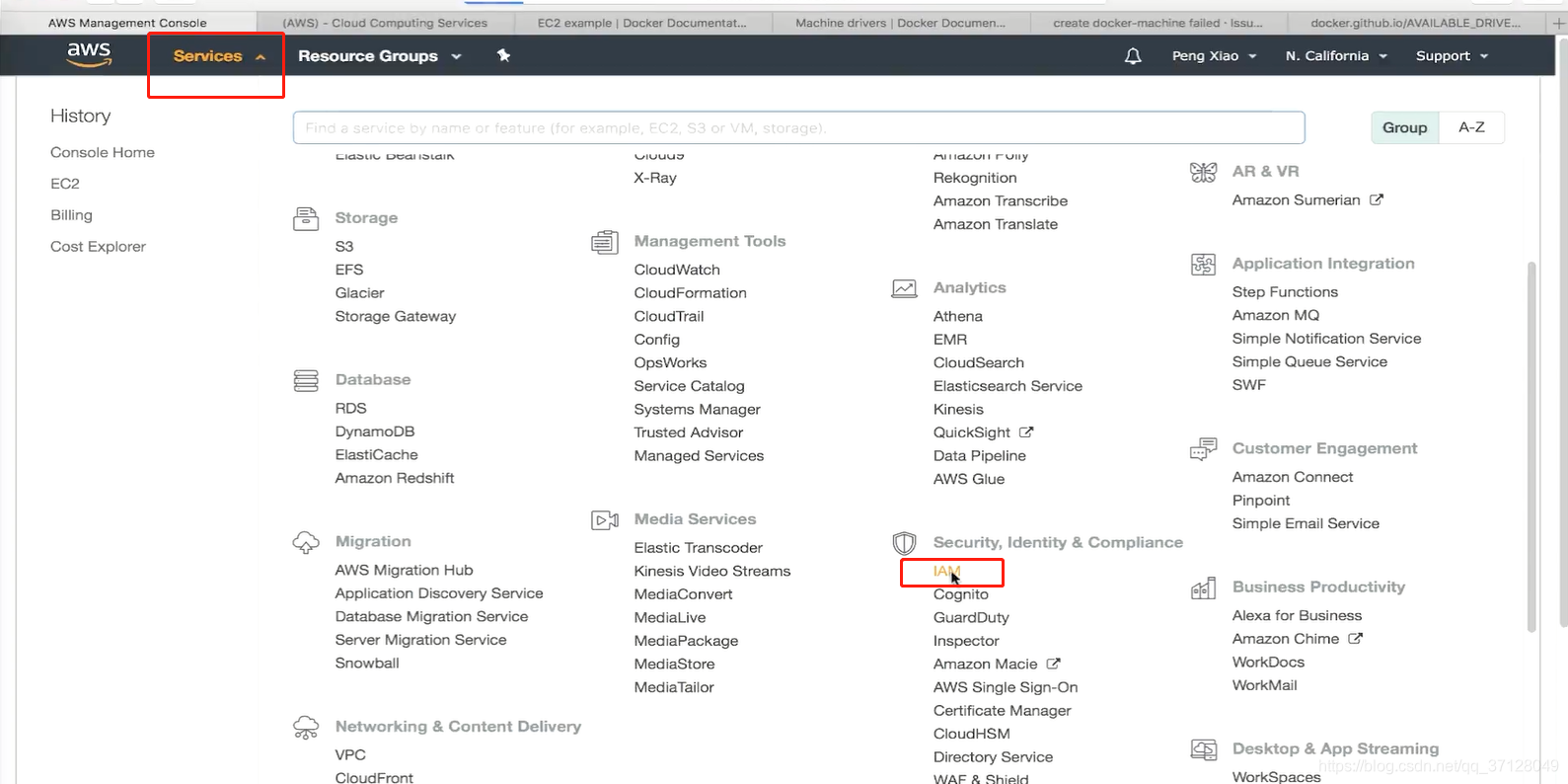Viewport: 1568px width, 784px height.
Task: Click external link icon beside Amazon Chime
Action: [x=1356, y=639]
